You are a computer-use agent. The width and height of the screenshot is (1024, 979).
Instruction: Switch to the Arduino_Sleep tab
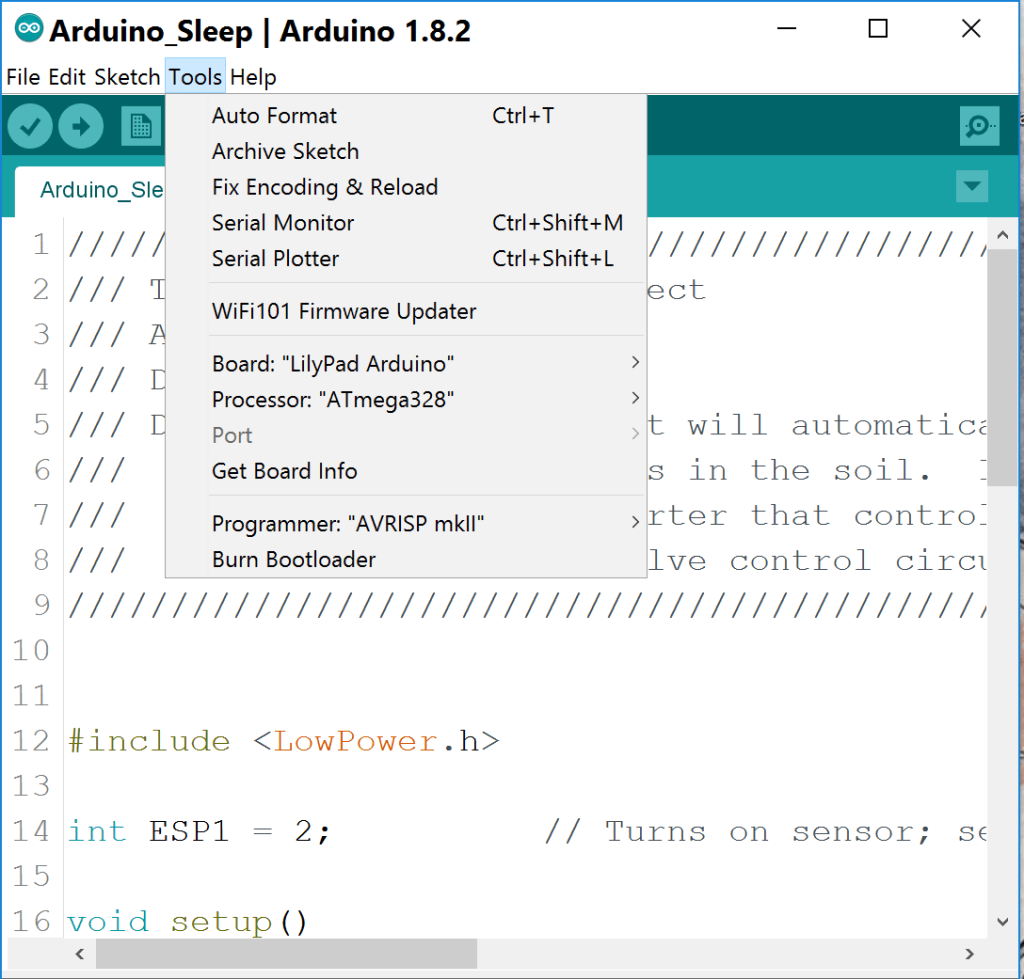point(100,190)
